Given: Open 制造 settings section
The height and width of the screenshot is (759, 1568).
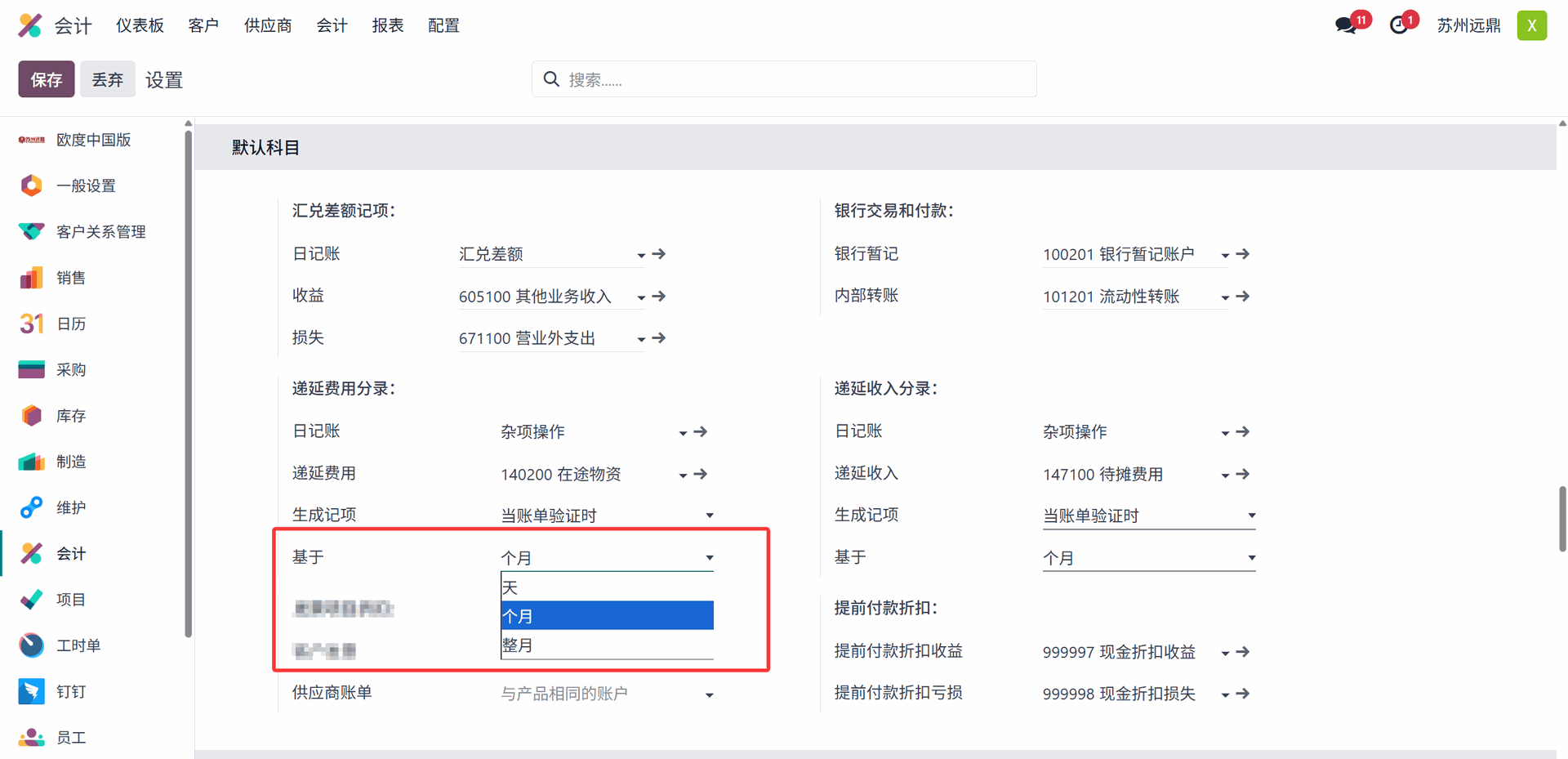Looking at the screenshot, I should coord(70,462).
